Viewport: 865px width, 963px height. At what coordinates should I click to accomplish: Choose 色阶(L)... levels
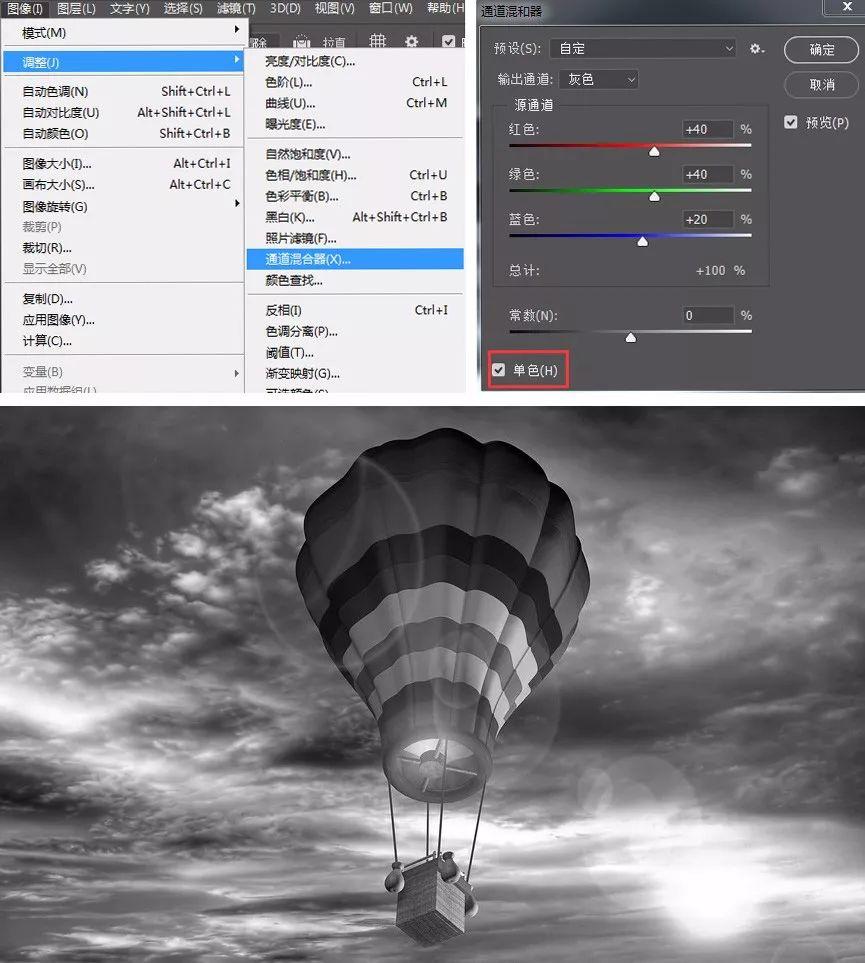(x=355, y=82)
